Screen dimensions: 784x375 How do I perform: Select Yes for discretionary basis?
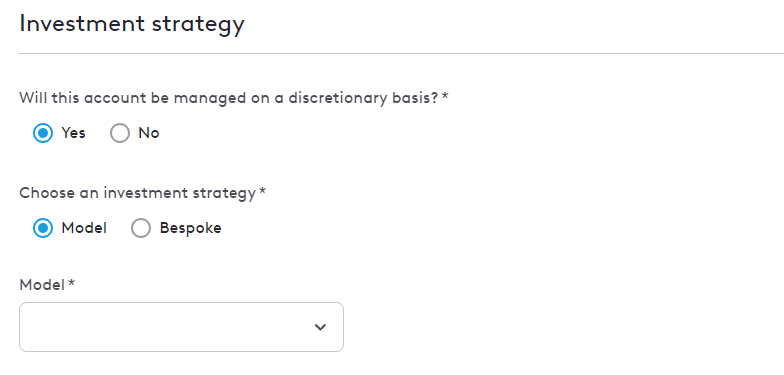tap(43, 133)
